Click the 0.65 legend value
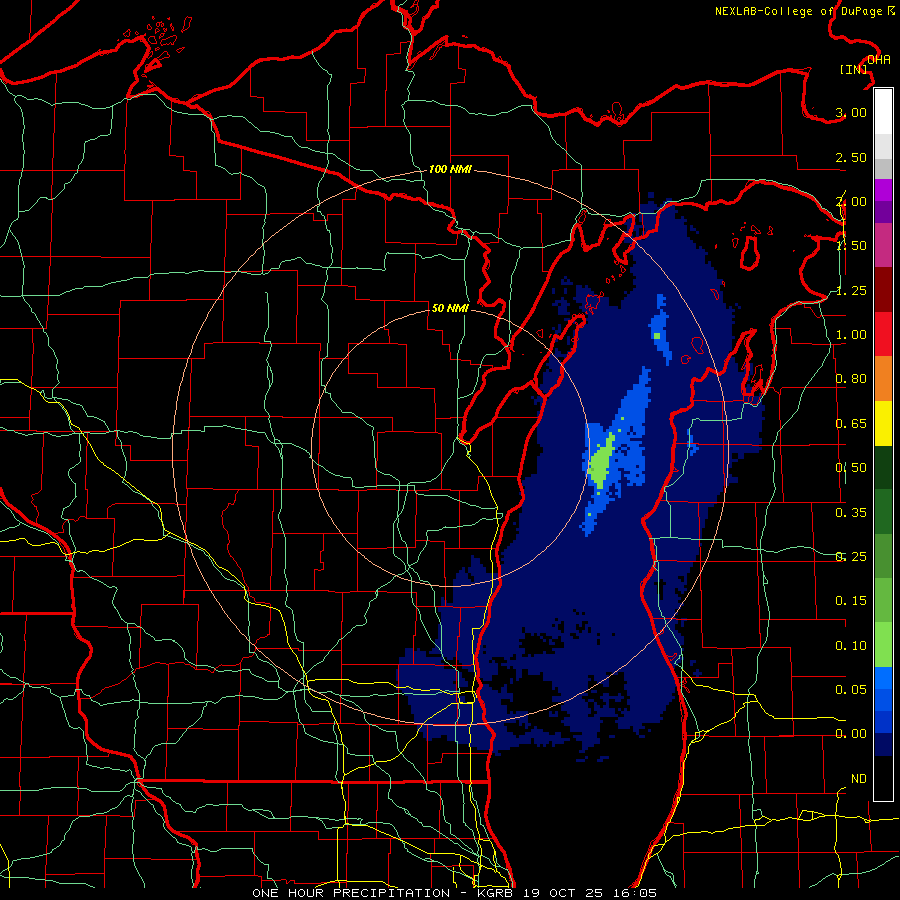Viewport: 900px width, 900px height. click(x=851, y=424)
